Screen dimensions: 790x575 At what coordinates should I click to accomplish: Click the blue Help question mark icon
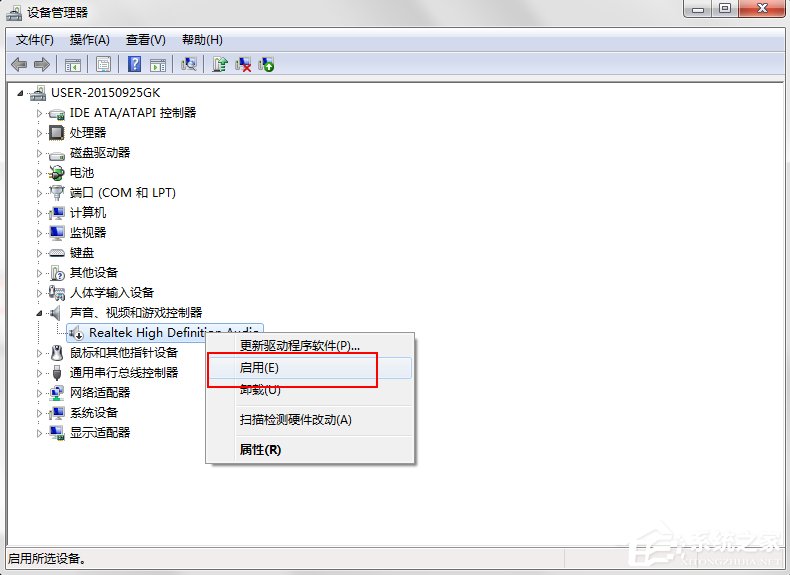click(x=134, y=64)
